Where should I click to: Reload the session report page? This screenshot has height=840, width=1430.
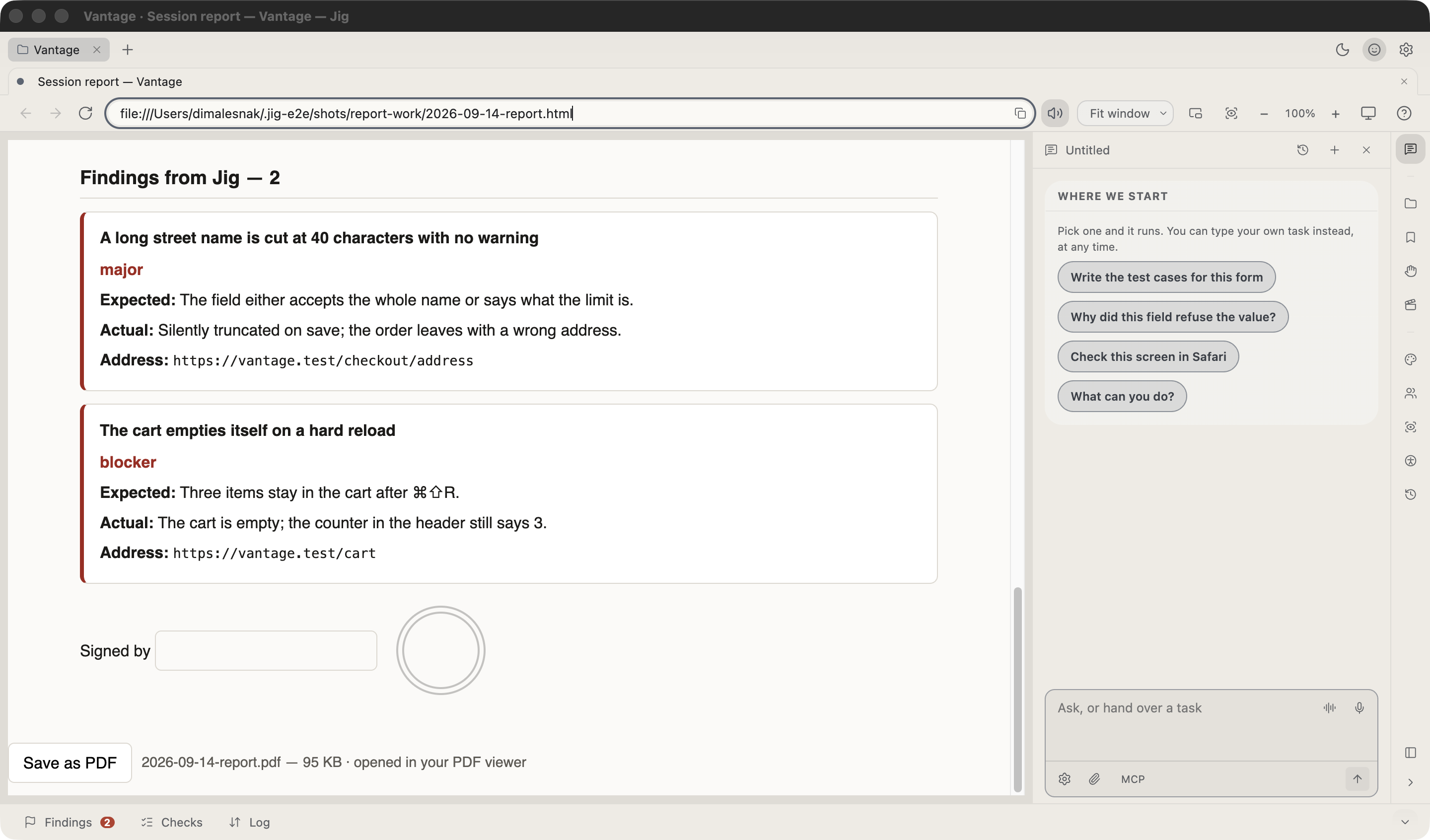click(x=86, y=114)
